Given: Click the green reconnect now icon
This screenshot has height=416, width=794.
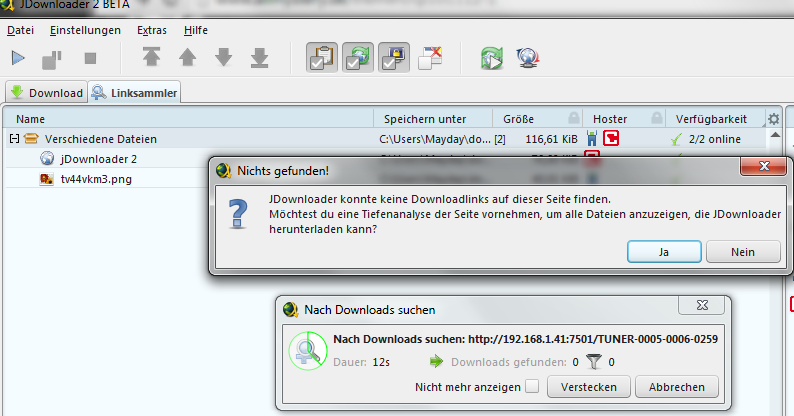Looking at the screenshot, I should point(492,58).
